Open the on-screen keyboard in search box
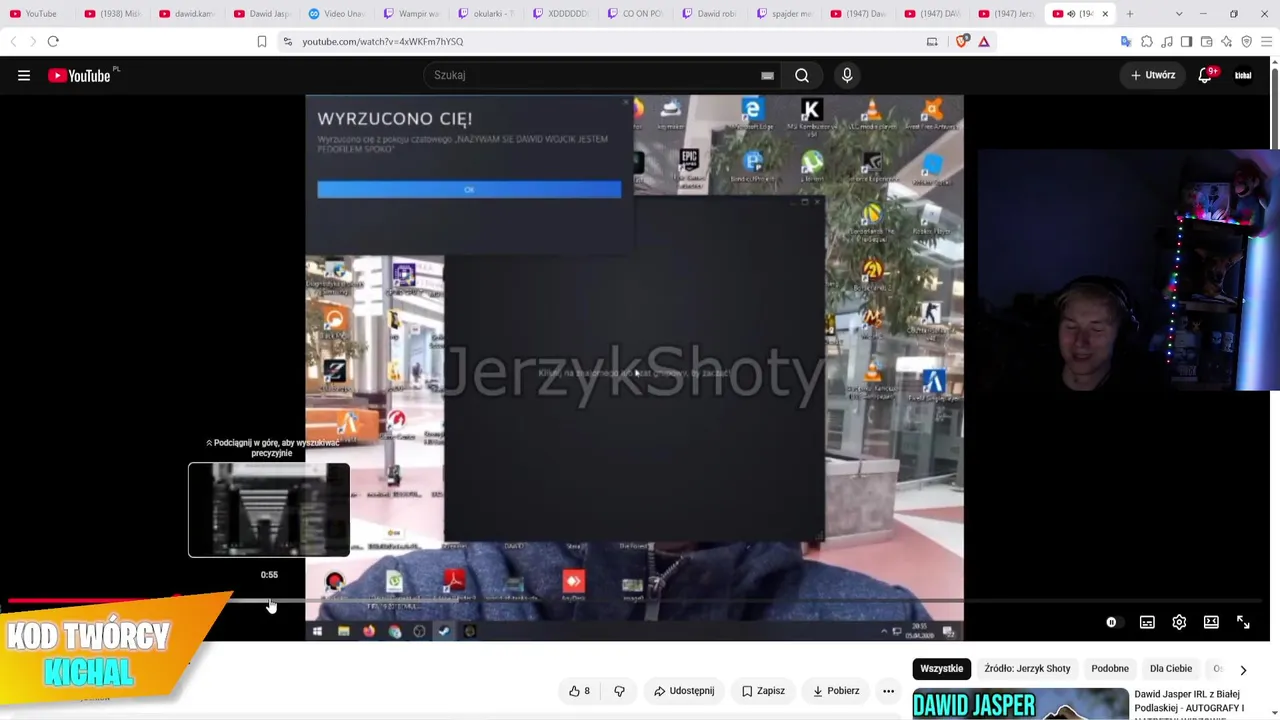This screenshot has width=1280, height=720. click(767, 75)
